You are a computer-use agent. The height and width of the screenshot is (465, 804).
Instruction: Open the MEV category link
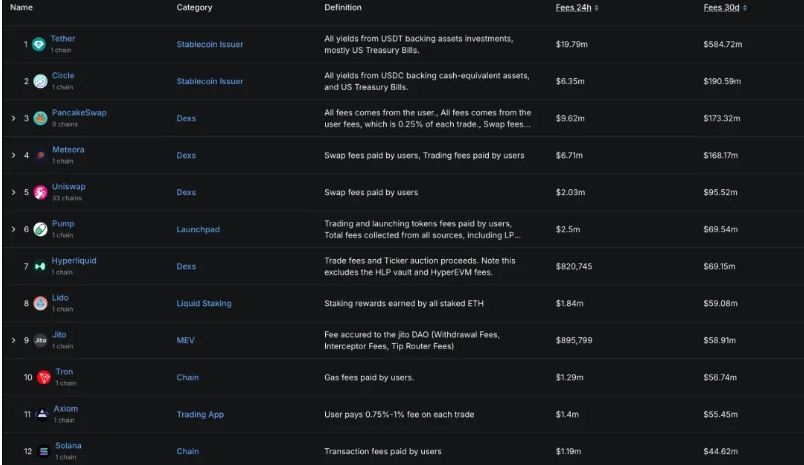[185, 340]
